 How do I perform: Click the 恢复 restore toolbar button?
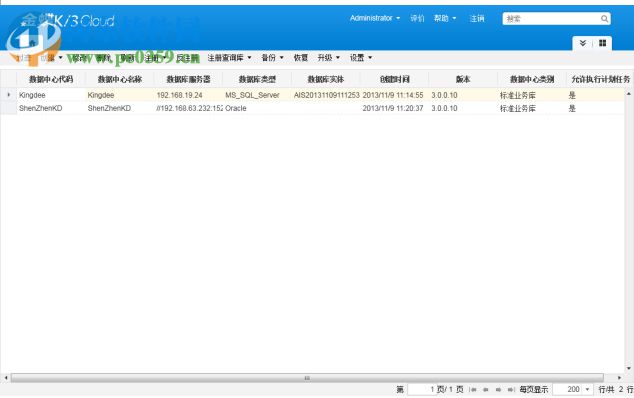[300, 58]
